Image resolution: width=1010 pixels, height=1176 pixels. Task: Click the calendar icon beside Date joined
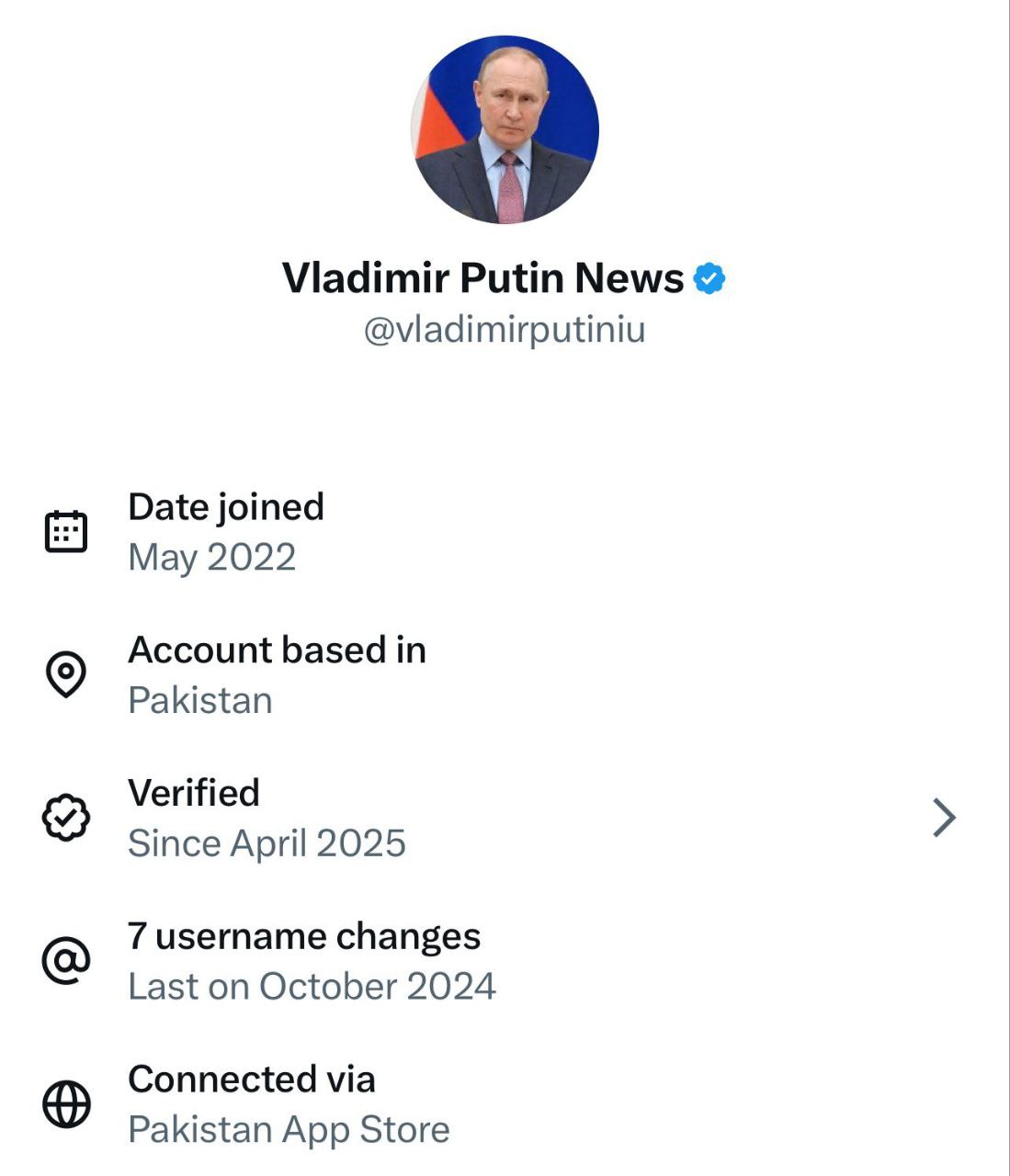(66, 531)
